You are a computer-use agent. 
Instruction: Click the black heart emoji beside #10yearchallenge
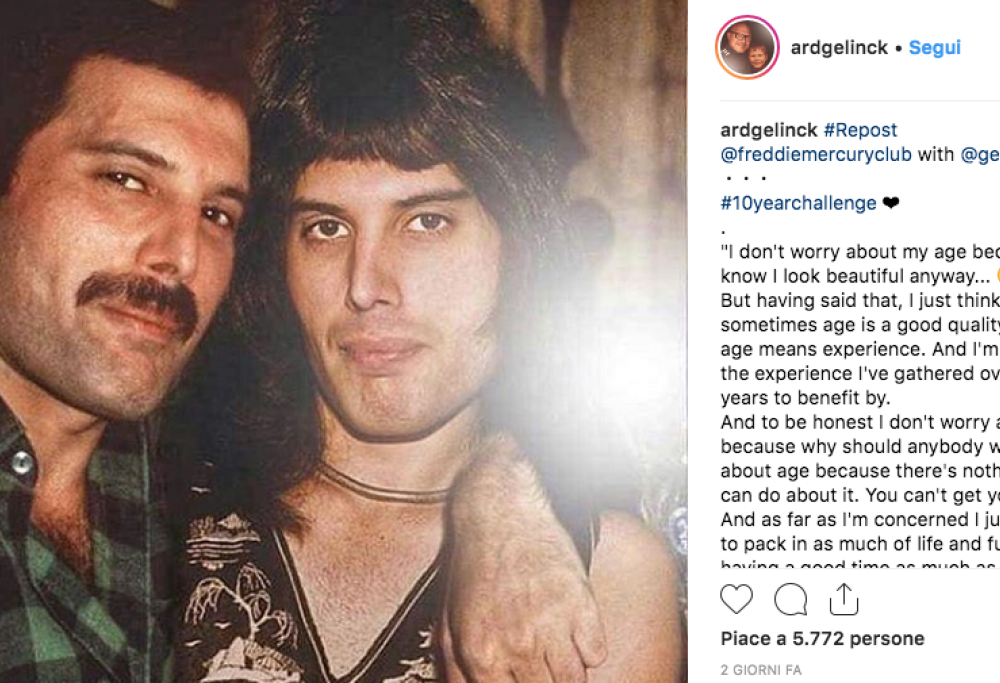[891, 203]
